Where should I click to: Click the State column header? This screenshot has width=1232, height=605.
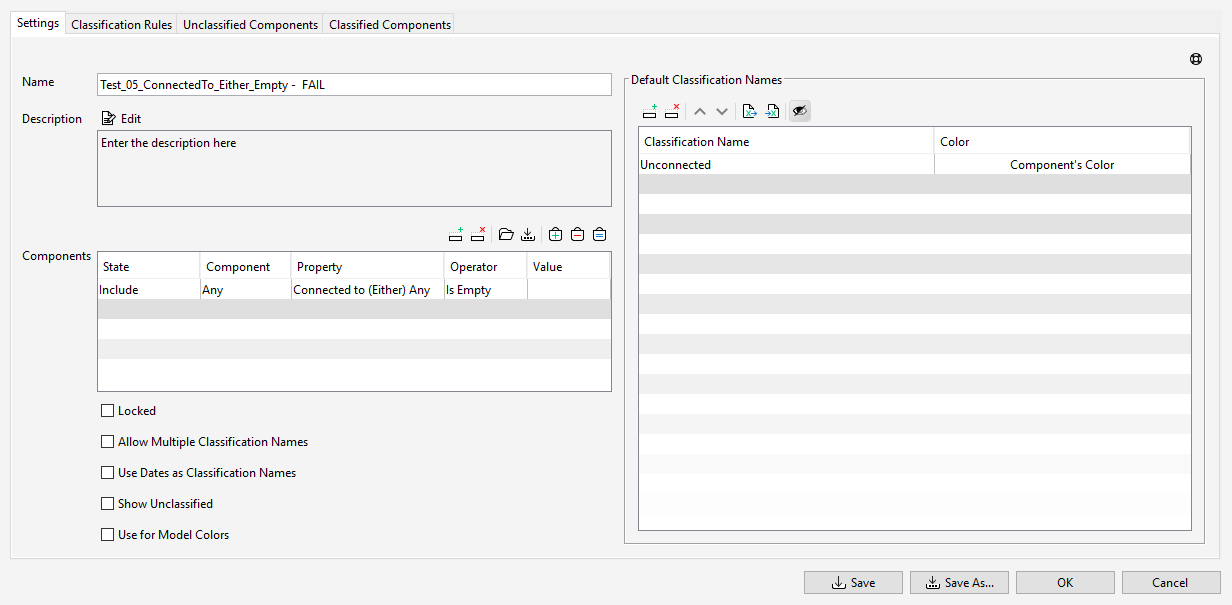tap(149, 266)
